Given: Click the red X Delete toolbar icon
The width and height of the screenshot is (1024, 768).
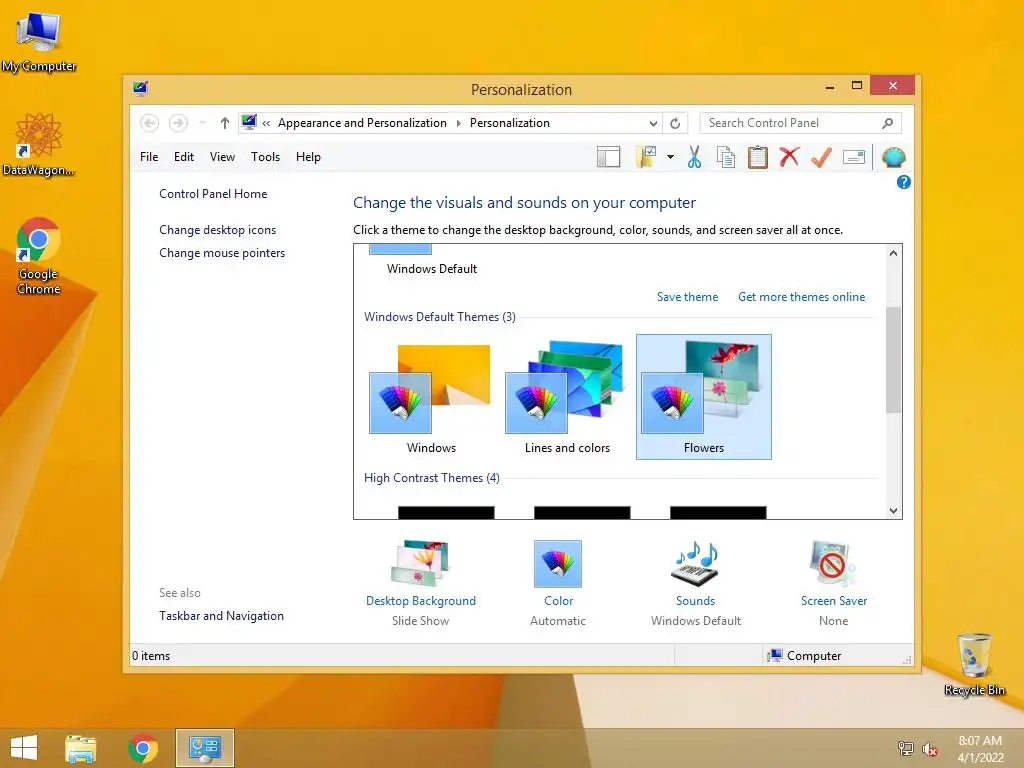Looking at the screenshot, I should tap(789, 157).
